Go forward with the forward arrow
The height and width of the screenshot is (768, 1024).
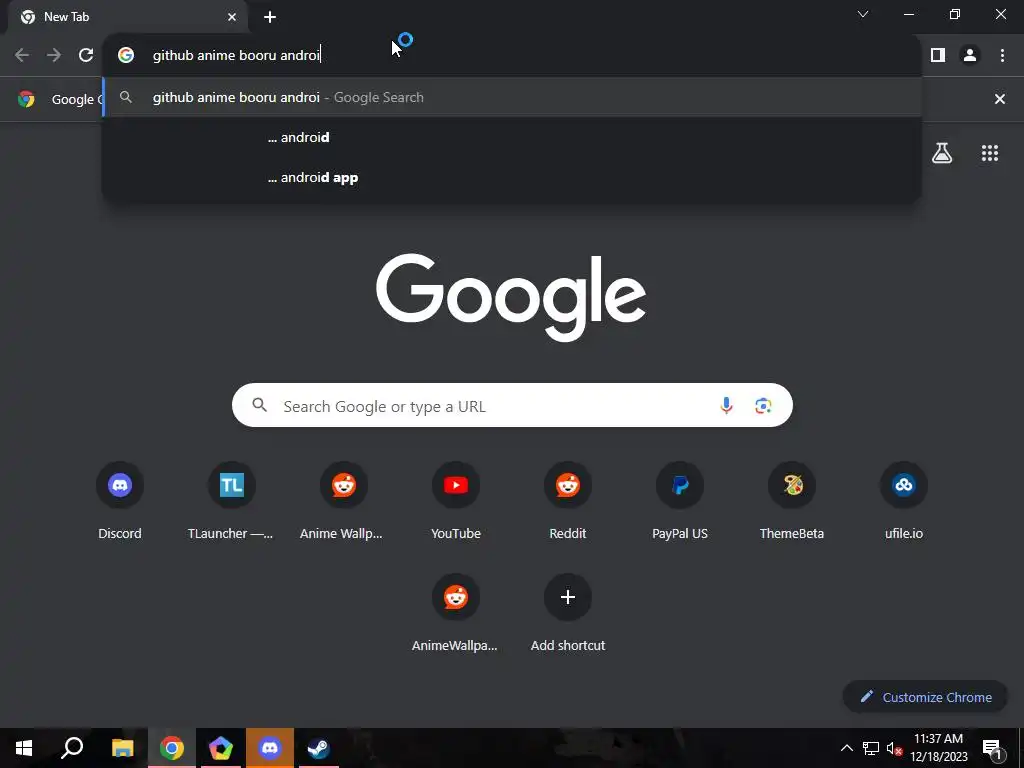click(54, 56)
